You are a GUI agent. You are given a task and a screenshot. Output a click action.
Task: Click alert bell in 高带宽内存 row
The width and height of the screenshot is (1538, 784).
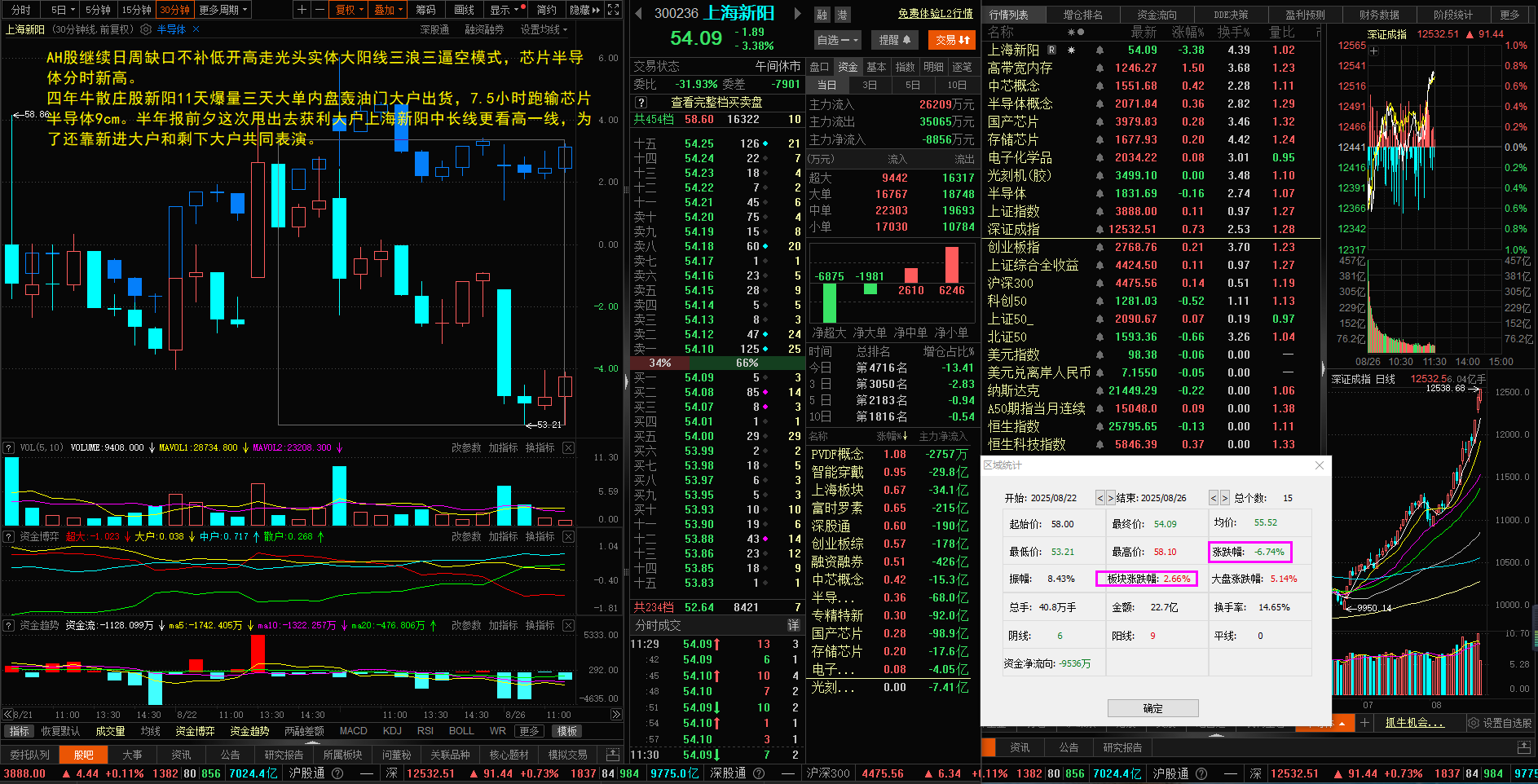pyautogui.click(x=1100, y=68)
